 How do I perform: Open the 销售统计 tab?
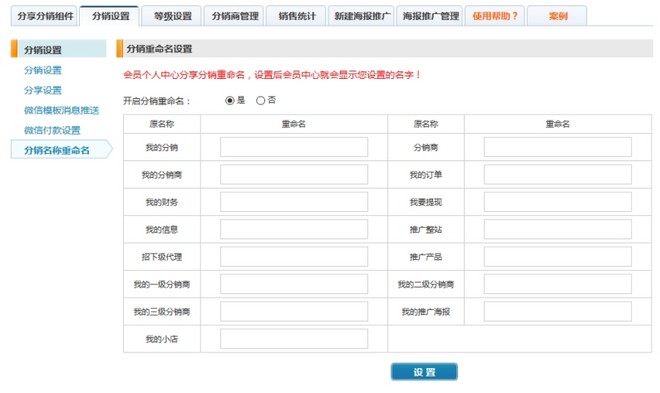tap(296, 16)
